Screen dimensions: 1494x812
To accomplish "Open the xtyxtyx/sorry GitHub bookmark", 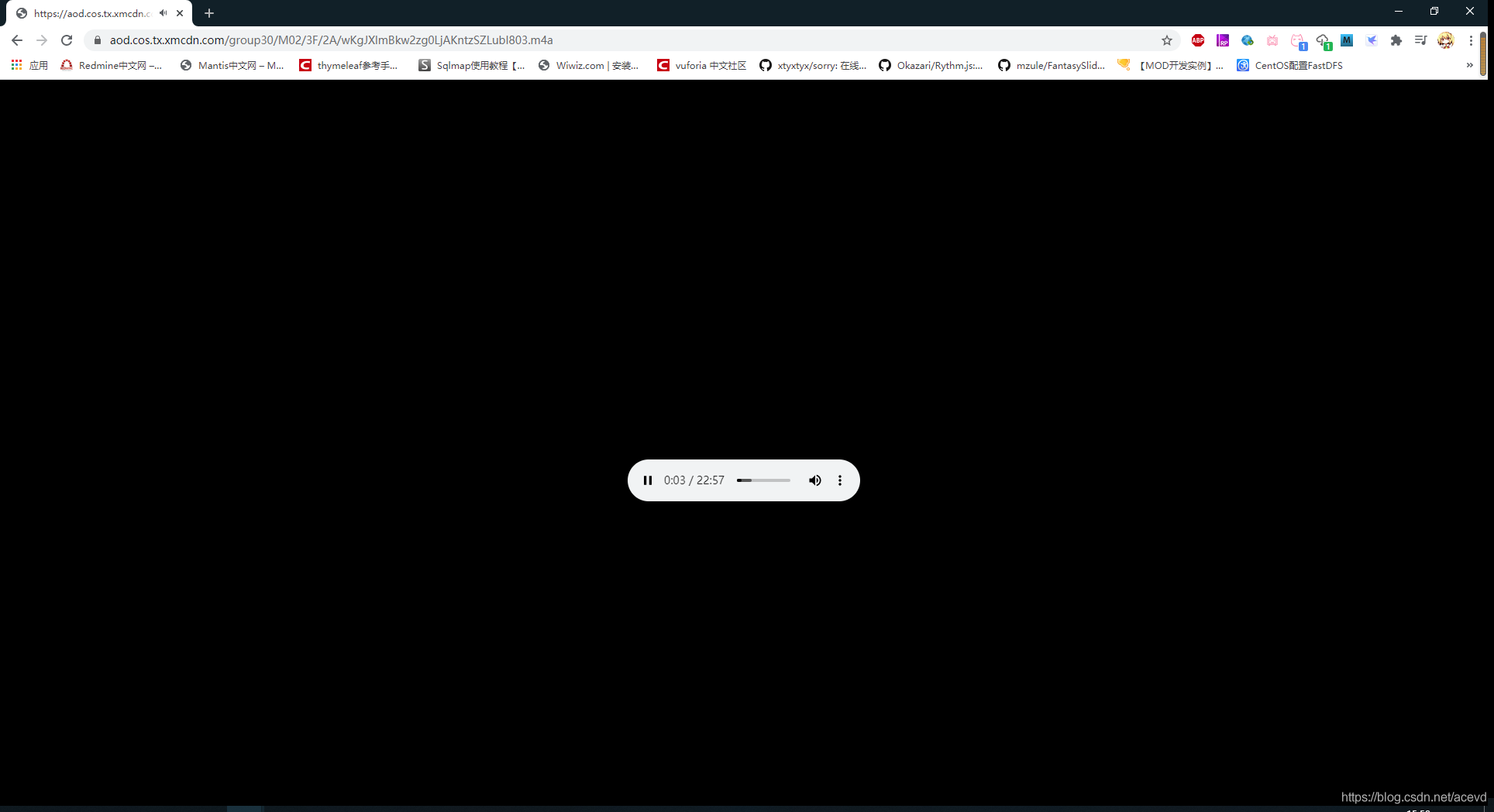I will (813, 65).
